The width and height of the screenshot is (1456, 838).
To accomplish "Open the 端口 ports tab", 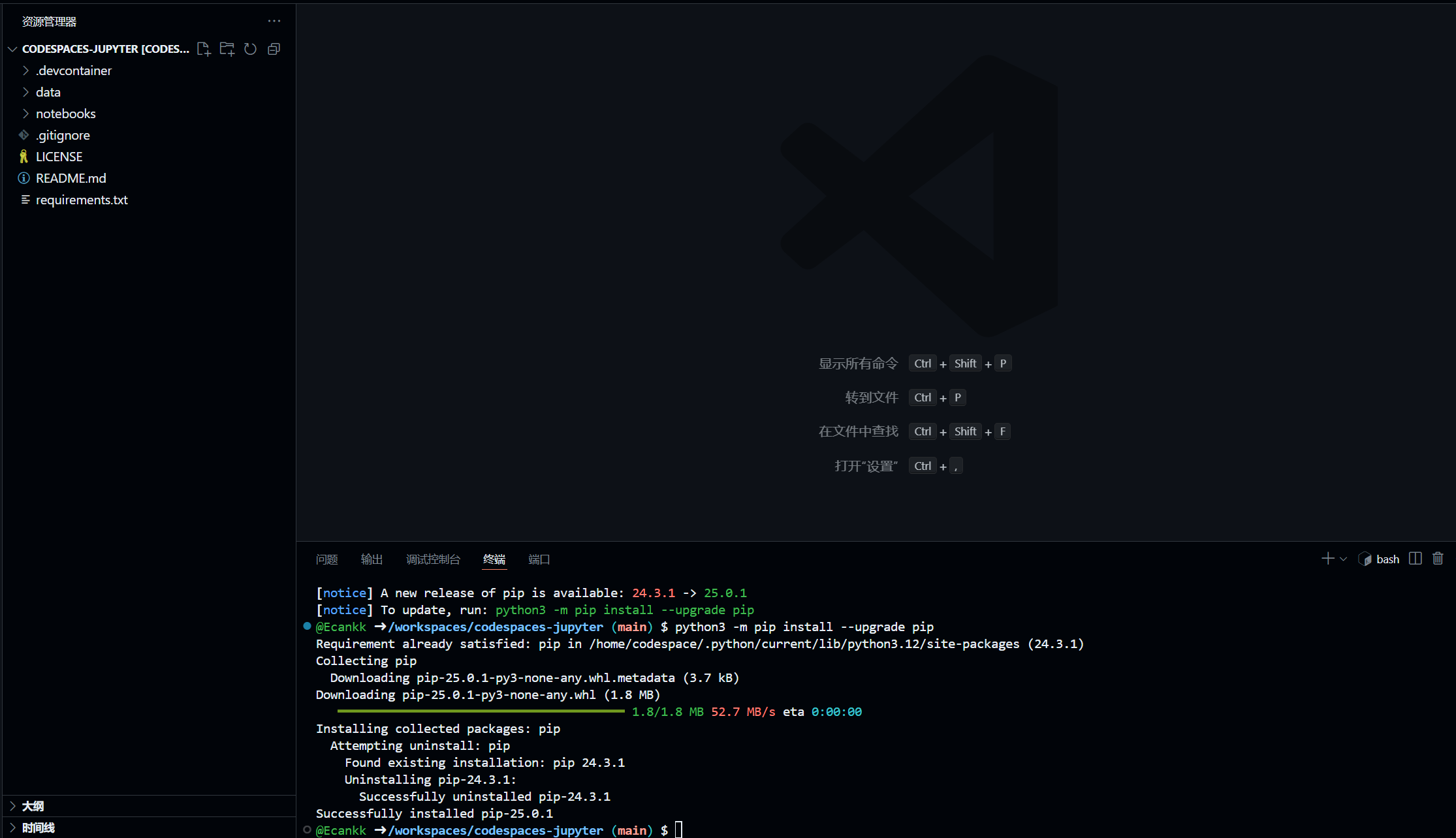I will [x=539, y=559].
